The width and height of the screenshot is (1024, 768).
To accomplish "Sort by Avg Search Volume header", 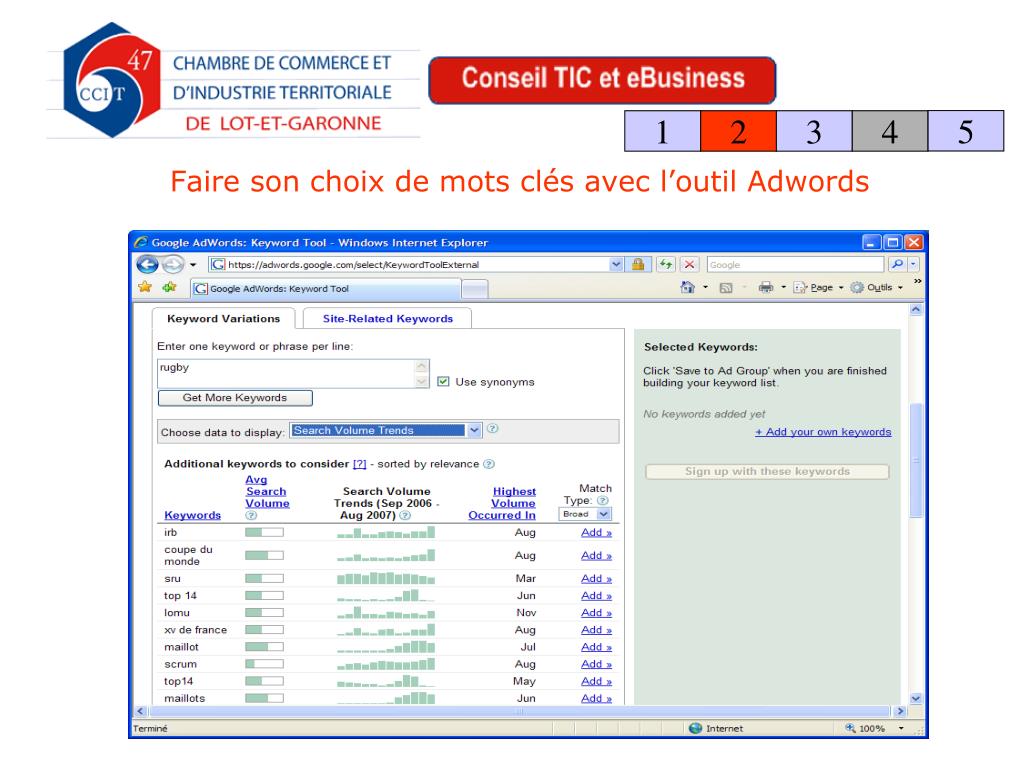I will point(267,491).
